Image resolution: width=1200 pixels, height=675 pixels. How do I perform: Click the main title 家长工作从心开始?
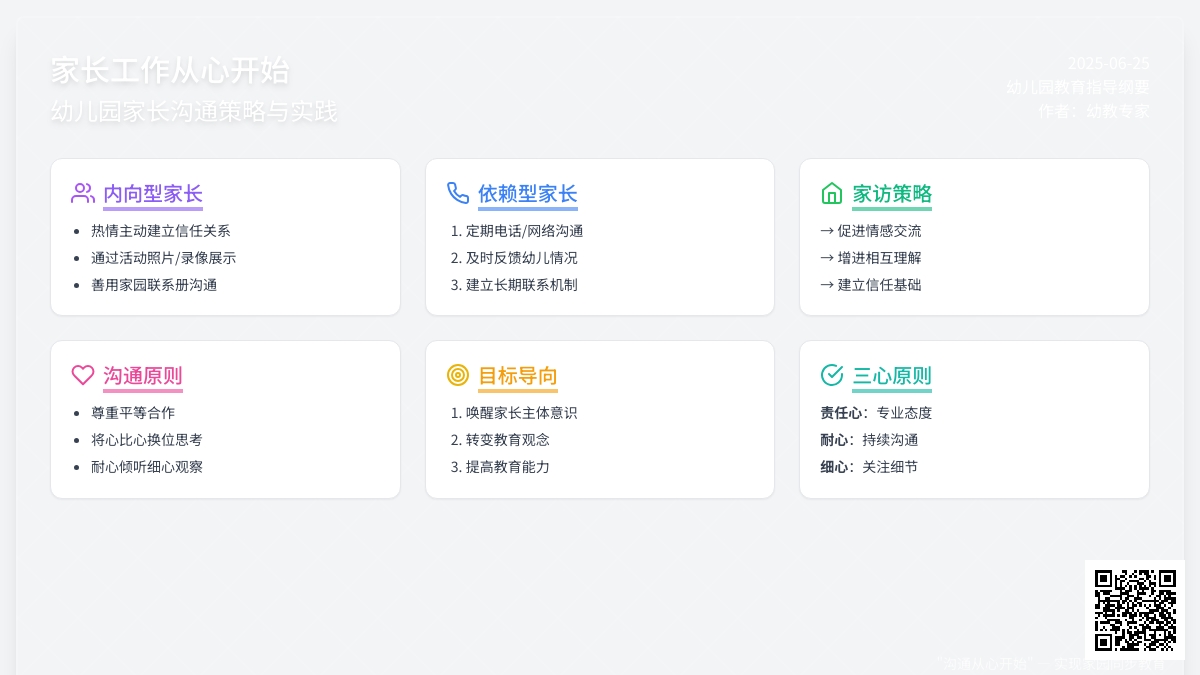coord(170,70)
